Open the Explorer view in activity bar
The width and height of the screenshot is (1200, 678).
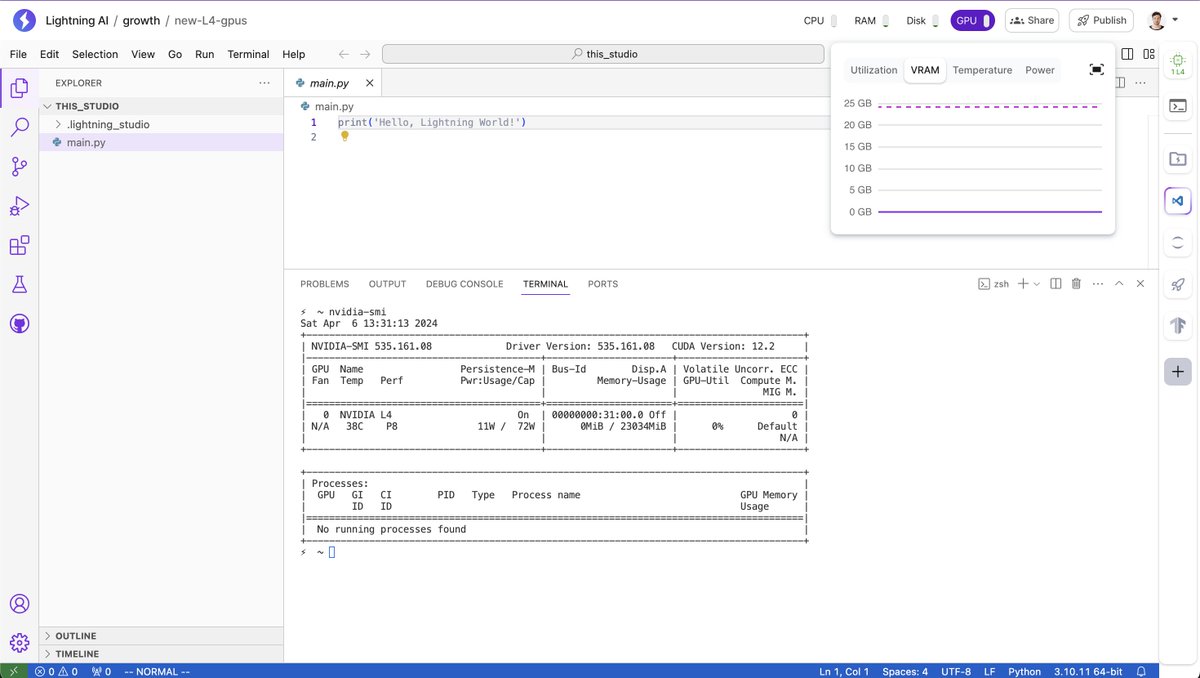click(x=19, y=88)
